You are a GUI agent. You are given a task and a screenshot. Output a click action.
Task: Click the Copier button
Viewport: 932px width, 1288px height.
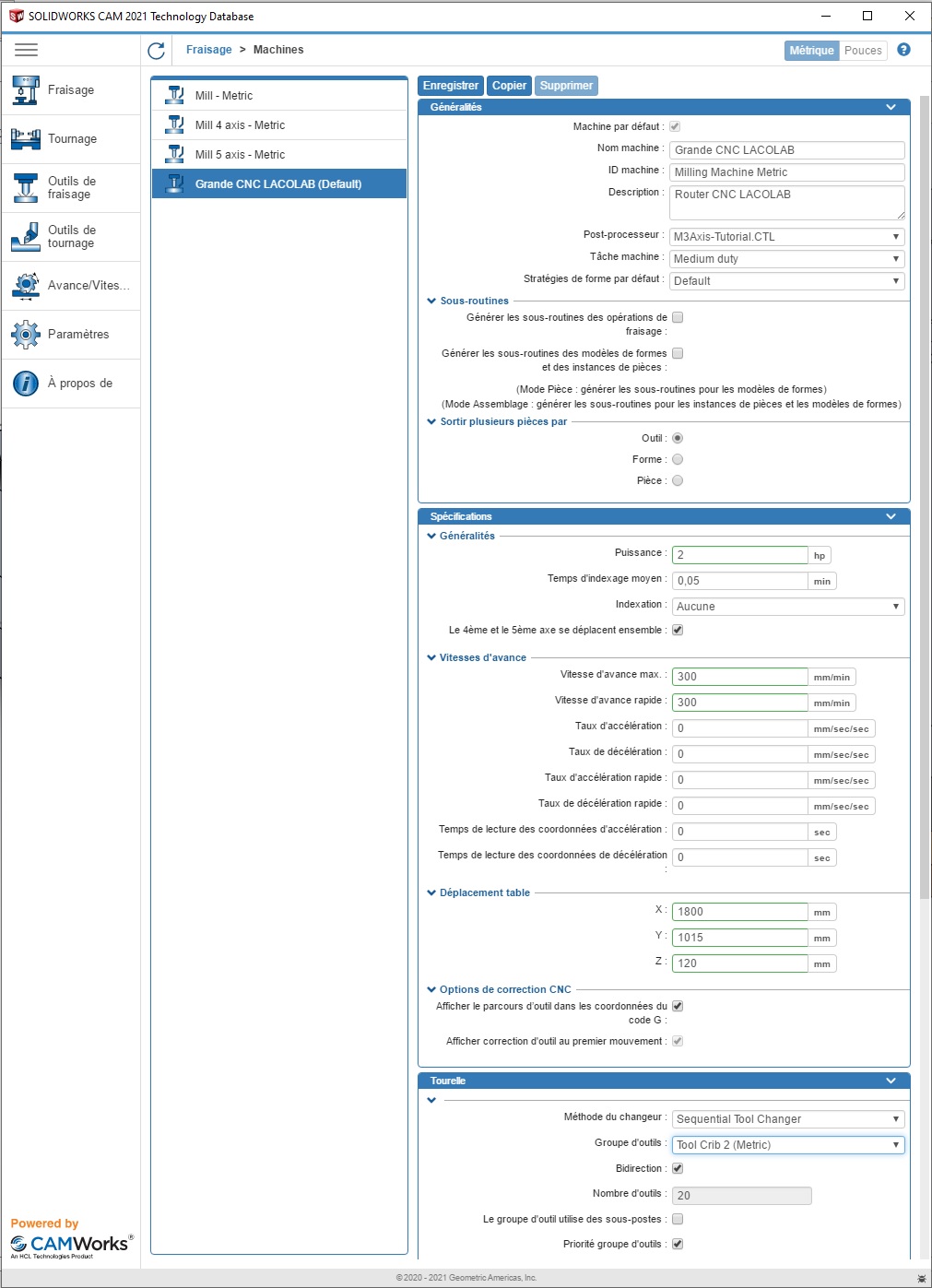[x=509, y=86]
